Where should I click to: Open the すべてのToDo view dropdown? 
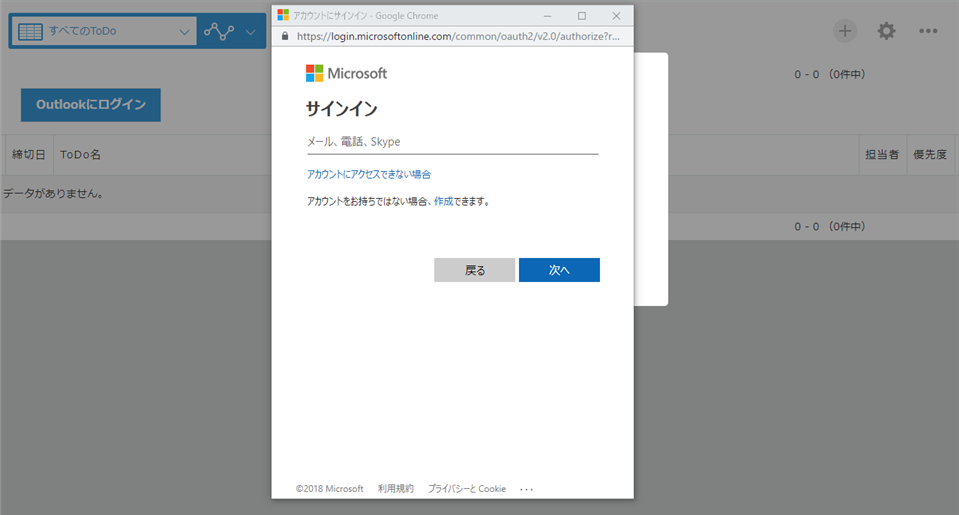(103, 31)
